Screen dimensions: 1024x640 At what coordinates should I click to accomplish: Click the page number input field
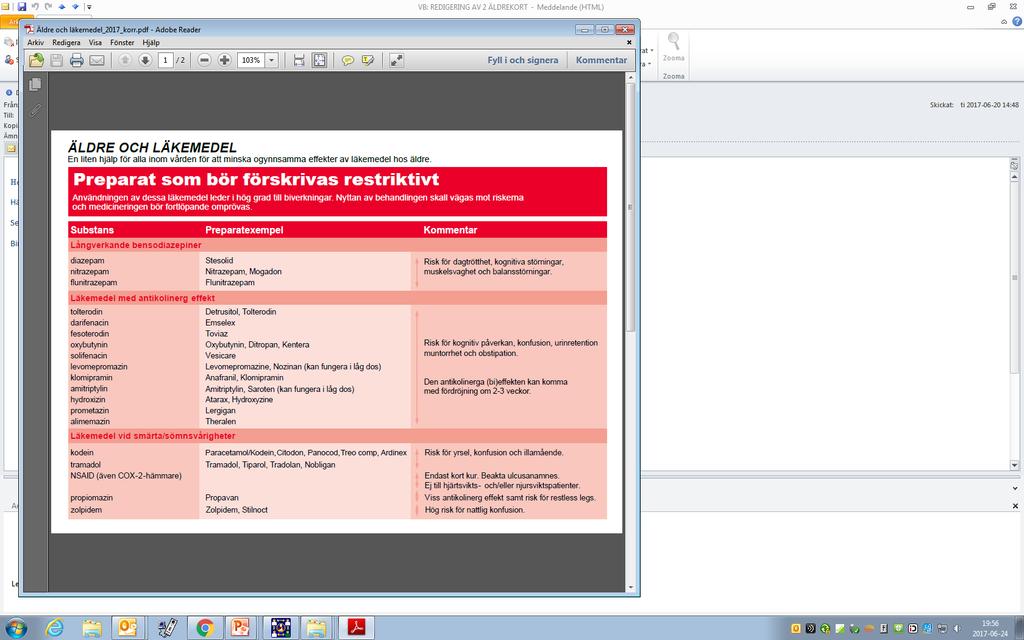coord(165,60)
